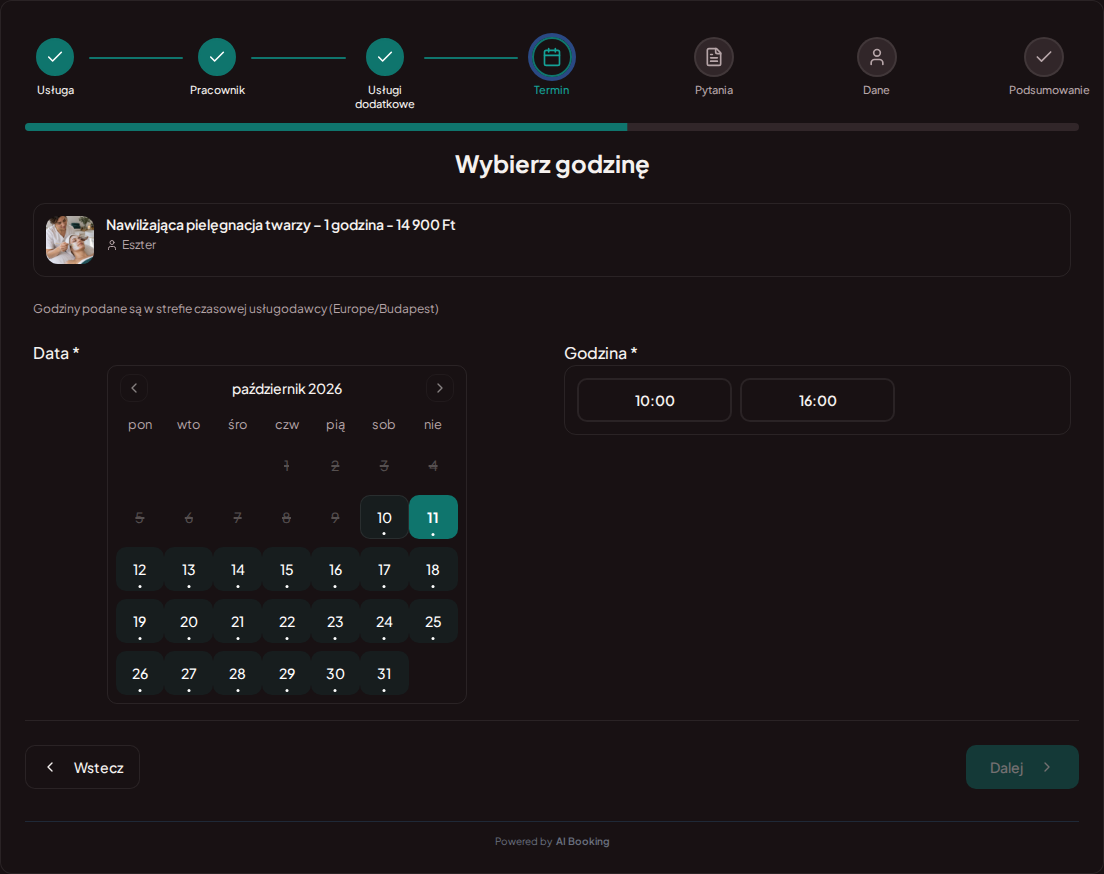Viewport: 1104px width, 874px height.
Task: Click the facial treatment service thumbnail
Action: click(70, 240)
